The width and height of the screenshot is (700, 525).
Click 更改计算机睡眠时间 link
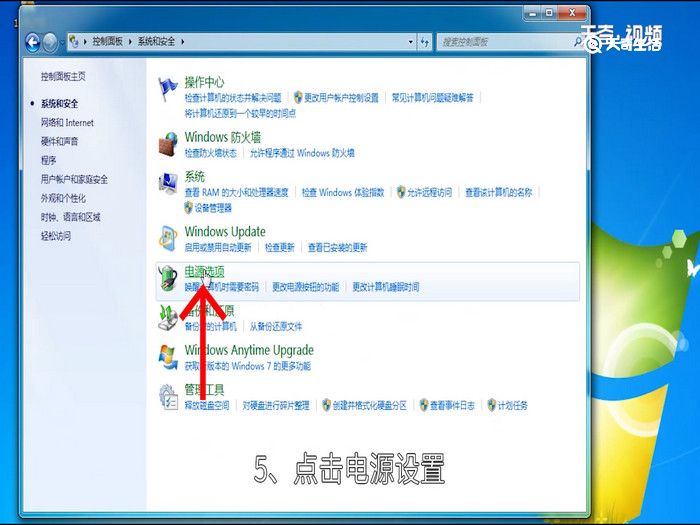(x=386, y=287)
